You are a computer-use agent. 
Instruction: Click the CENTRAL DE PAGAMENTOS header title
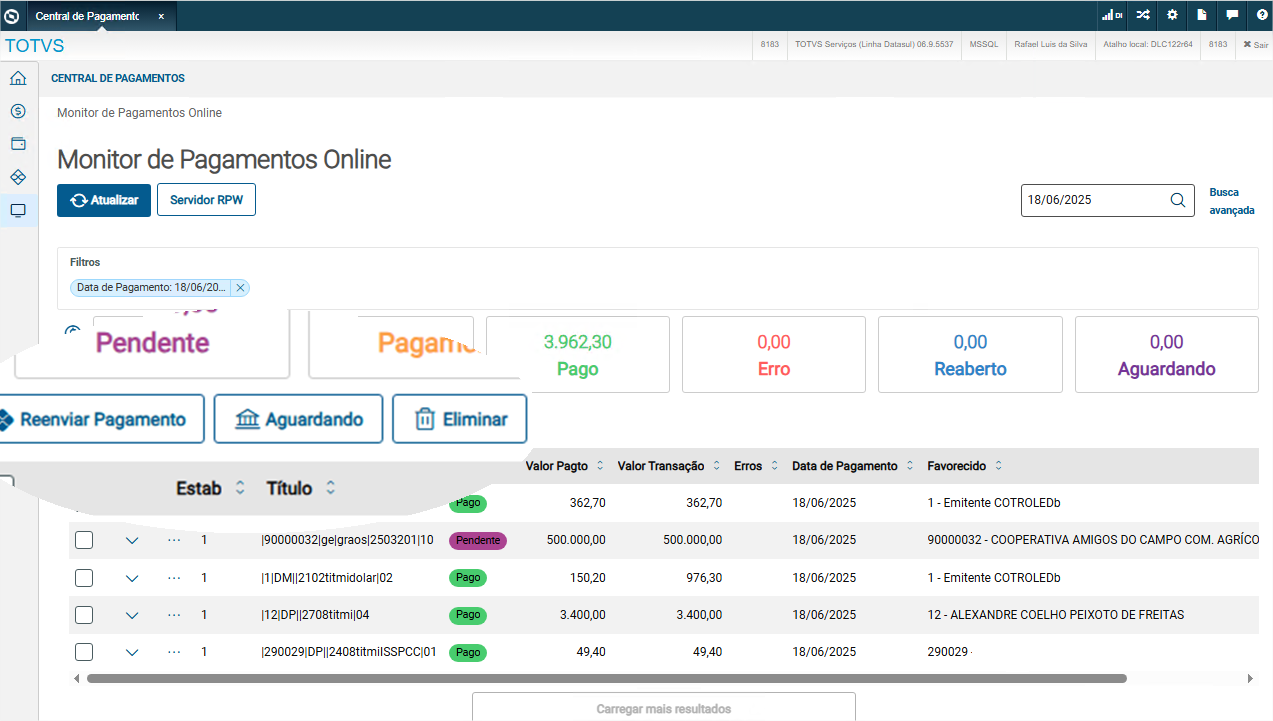pos(118,78)
